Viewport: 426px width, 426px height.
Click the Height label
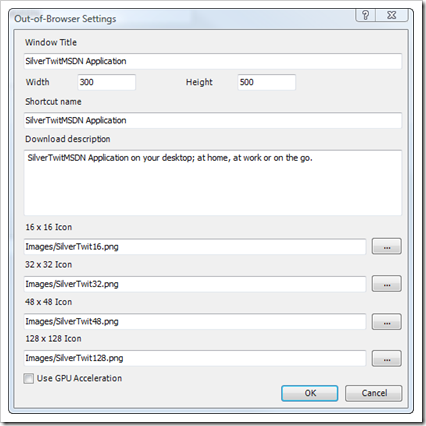(199, 82)
